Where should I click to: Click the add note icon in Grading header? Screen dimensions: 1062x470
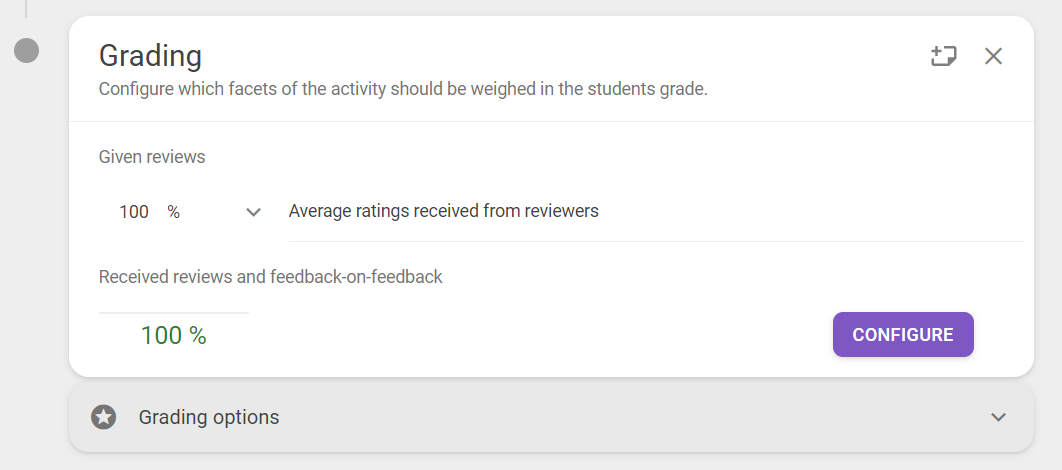(943, 56)
